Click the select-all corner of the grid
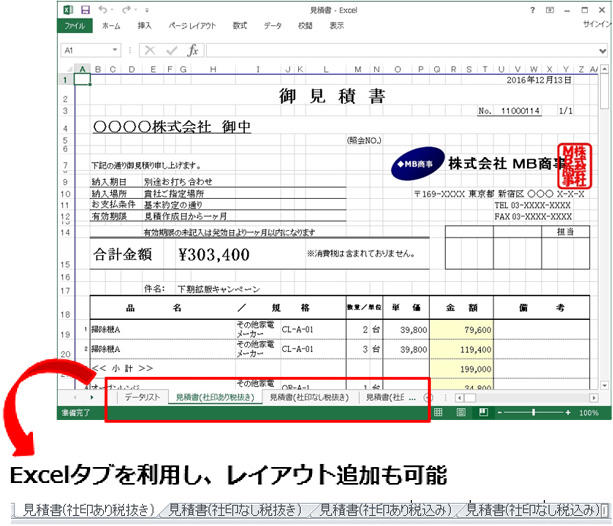 click(68, 69)
